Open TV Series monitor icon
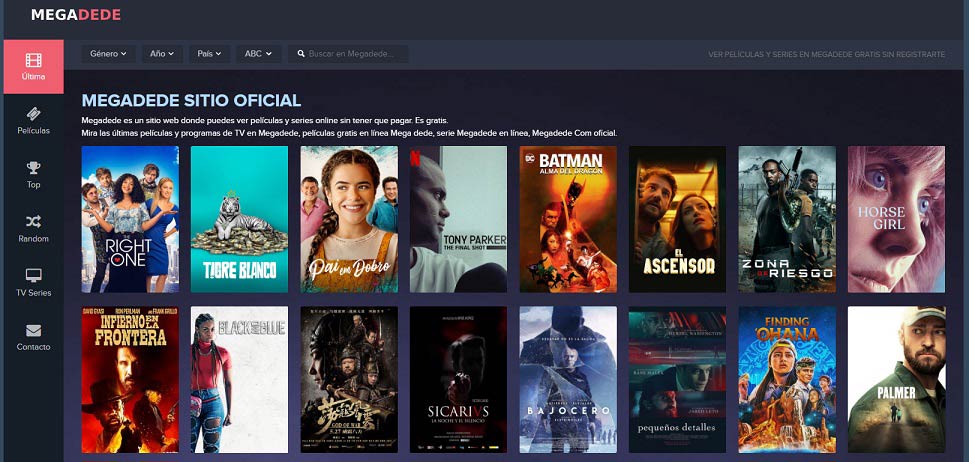Screen dimensions: 969x462 (33, 275)
